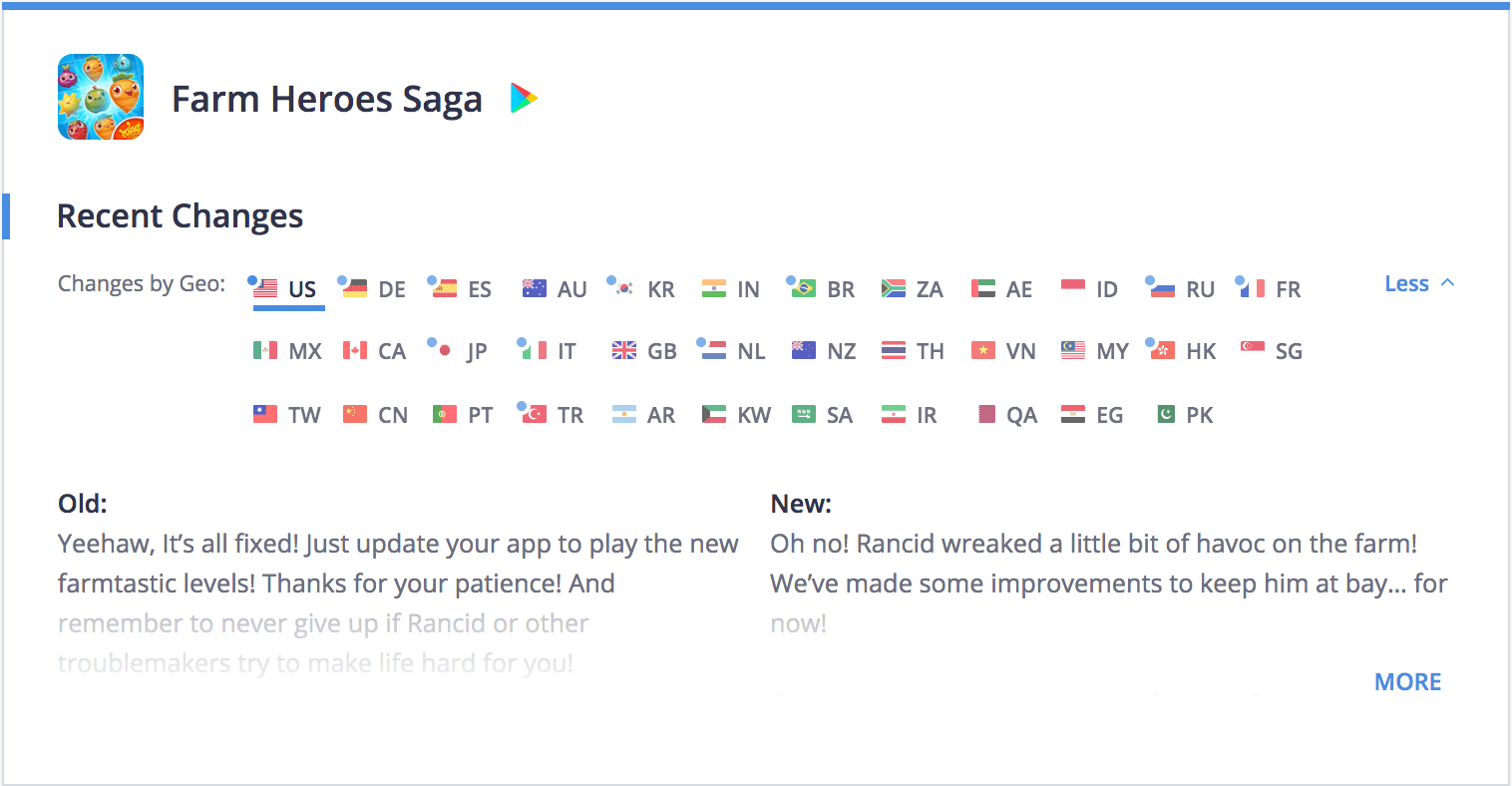Open the PK geo changes
The image size is (1512, 786).
tap(1186, 415)
